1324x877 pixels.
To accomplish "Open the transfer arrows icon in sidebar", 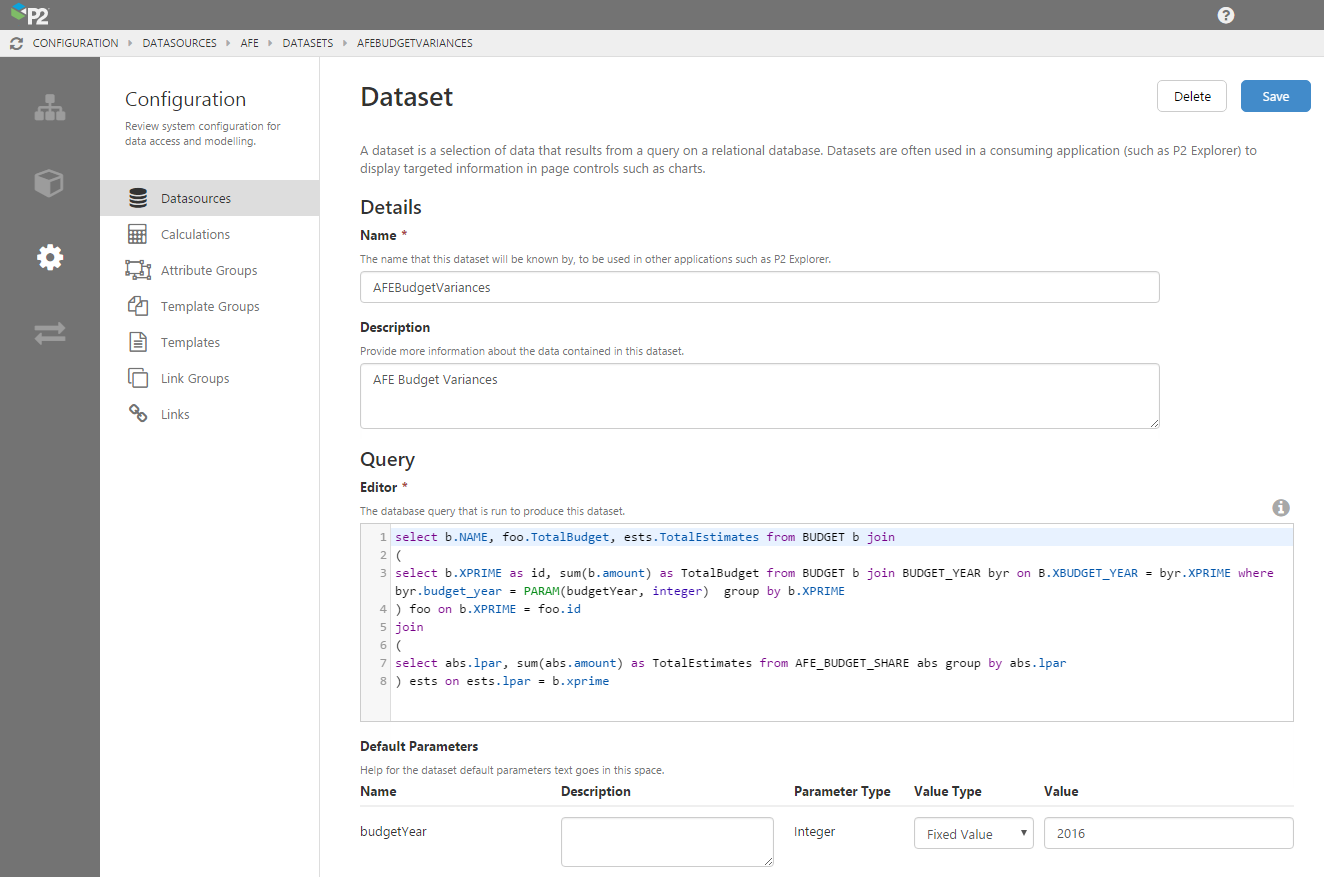I will [50, 333].
